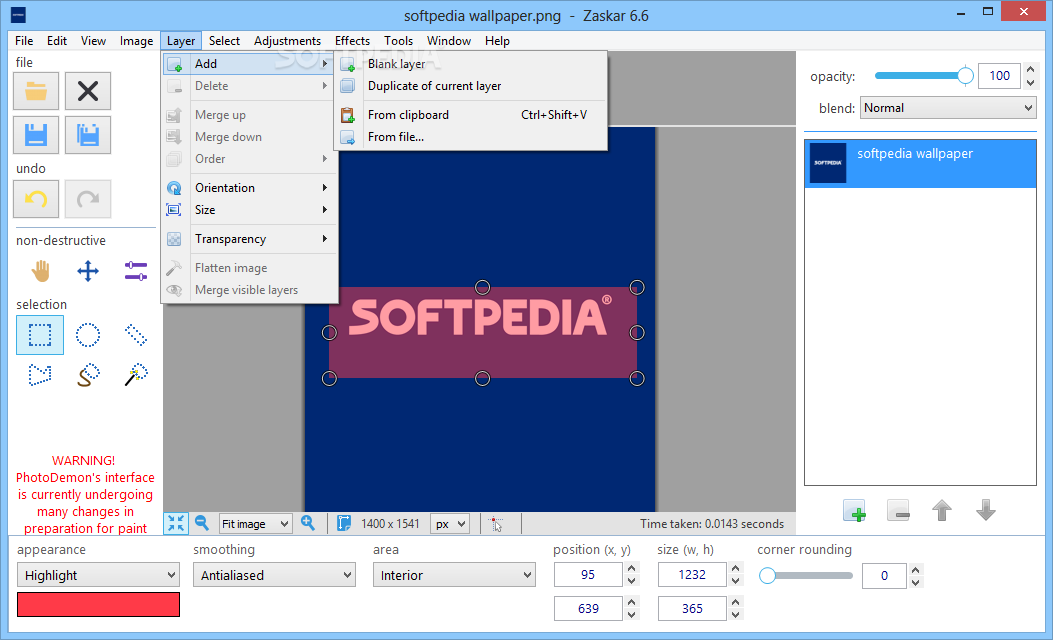Click the red highlight color swatch
The width and height of the screenshot is (1053, 640).
(98, 604)
